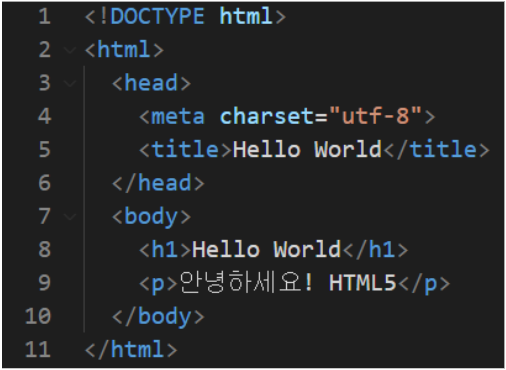Click line number 9 in the gutter
Viewport: 506px width, 370px height.
45,283
